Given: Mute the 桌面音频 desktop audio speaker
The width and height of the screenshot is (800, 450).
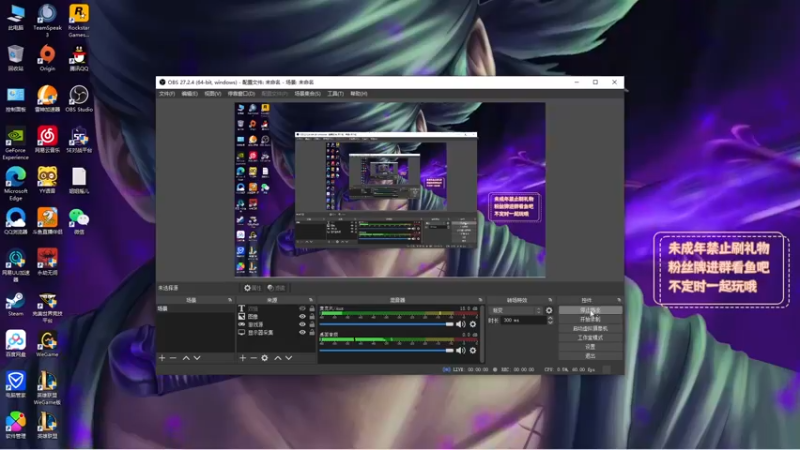Looking at the screenshot, I should tap(461, 351).
